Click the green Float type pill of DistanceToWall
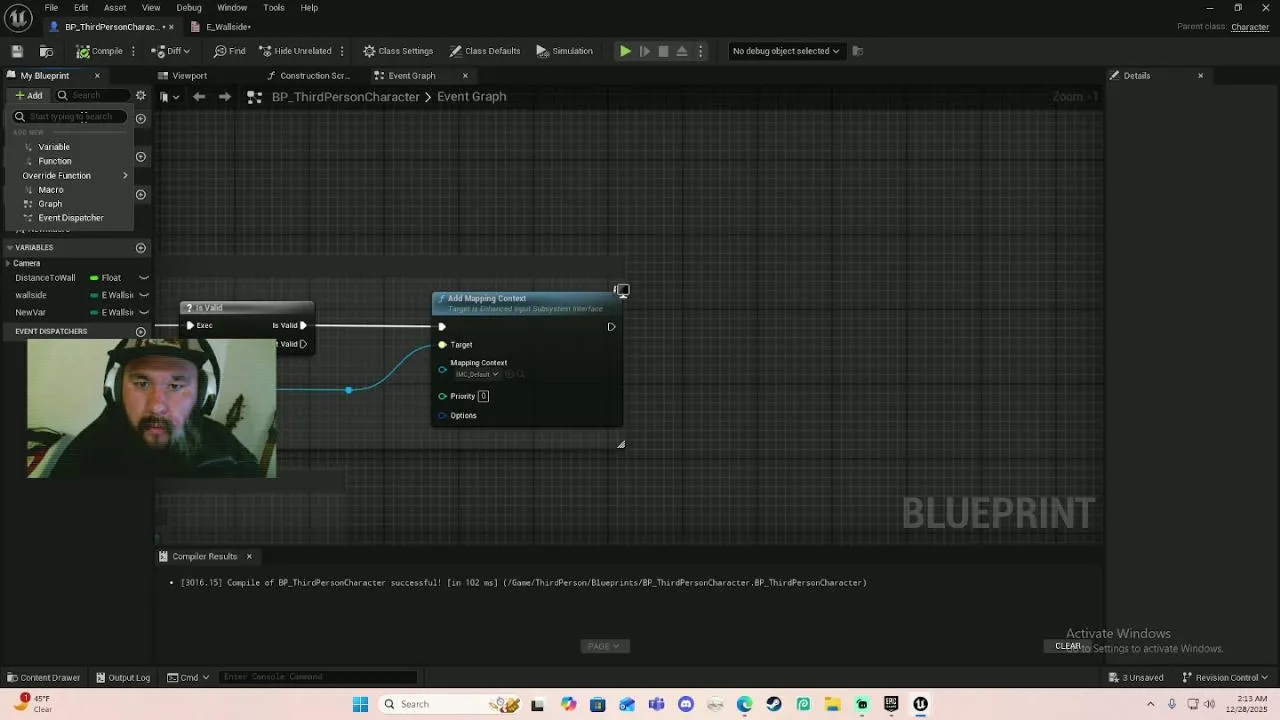Viewport: 1280px width, 720px height. 94,278
